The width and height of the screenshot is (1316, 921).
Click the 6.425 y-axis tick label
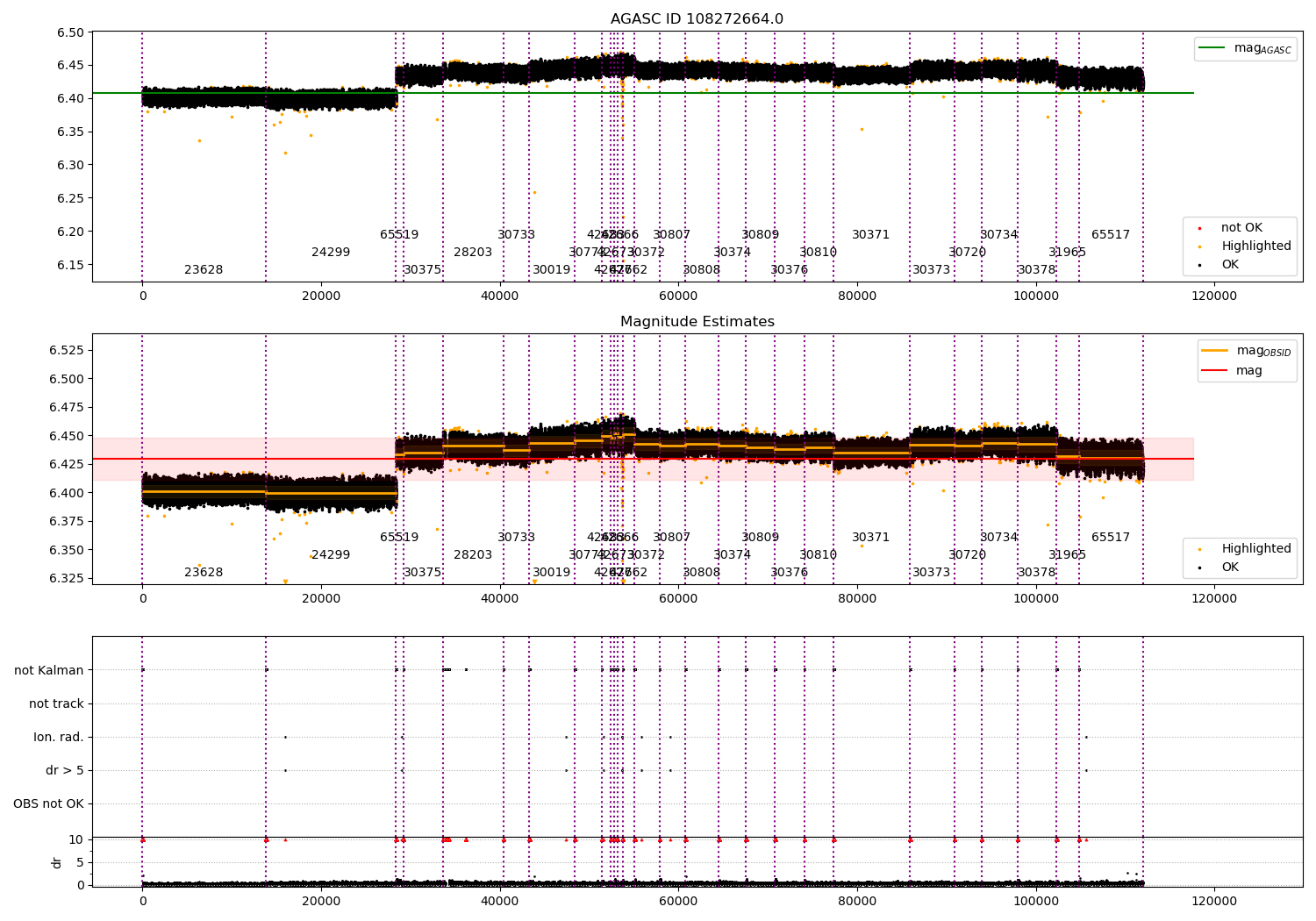coord(67,464)
